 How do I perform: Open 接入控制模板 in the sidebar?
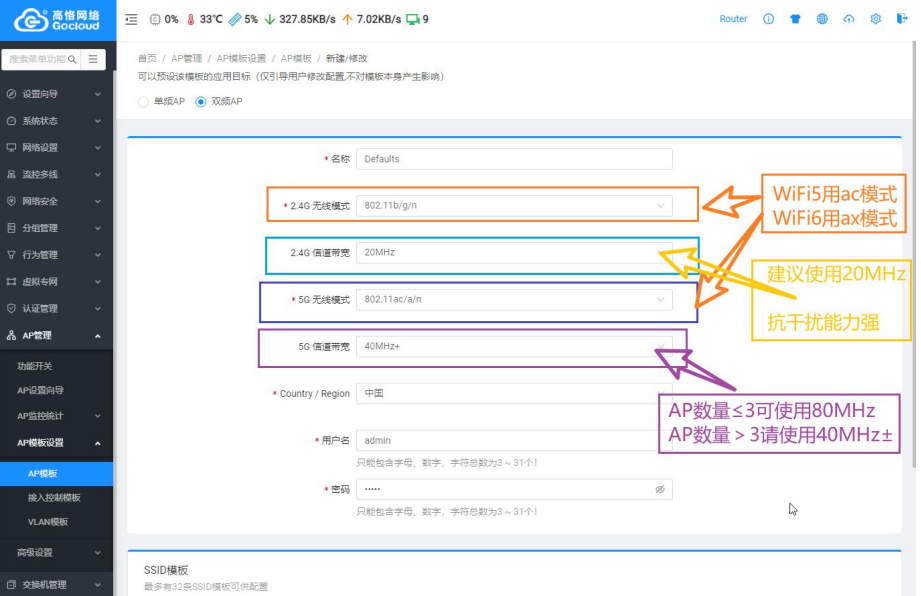click(x=54, y=497)
